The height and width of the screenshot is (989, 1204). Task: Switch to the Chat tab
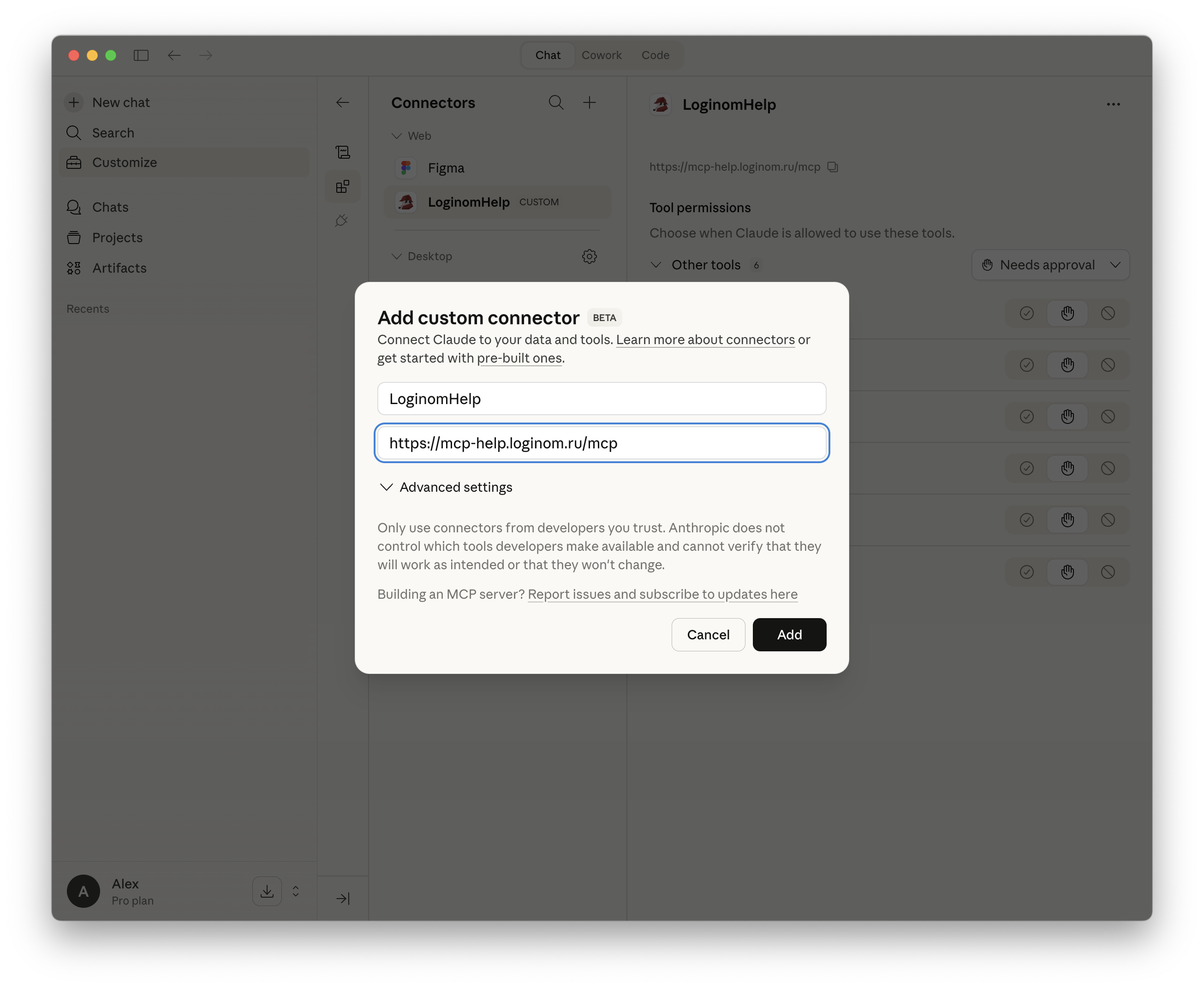[x=548, y=55]
